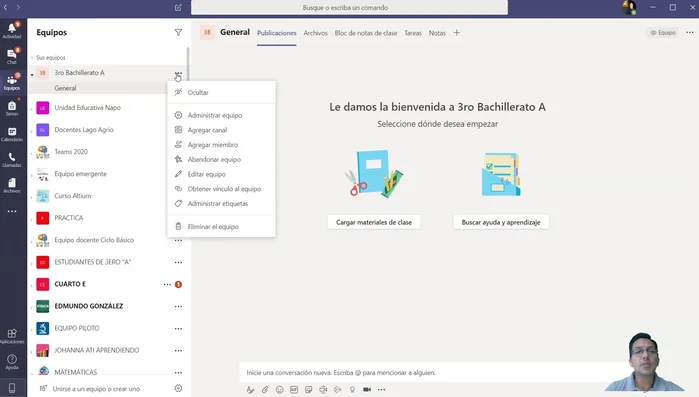The width and height of the screenshot is (699, 397).
Task: Insert a sticker in the message
Action: click(x=308, y=390)
